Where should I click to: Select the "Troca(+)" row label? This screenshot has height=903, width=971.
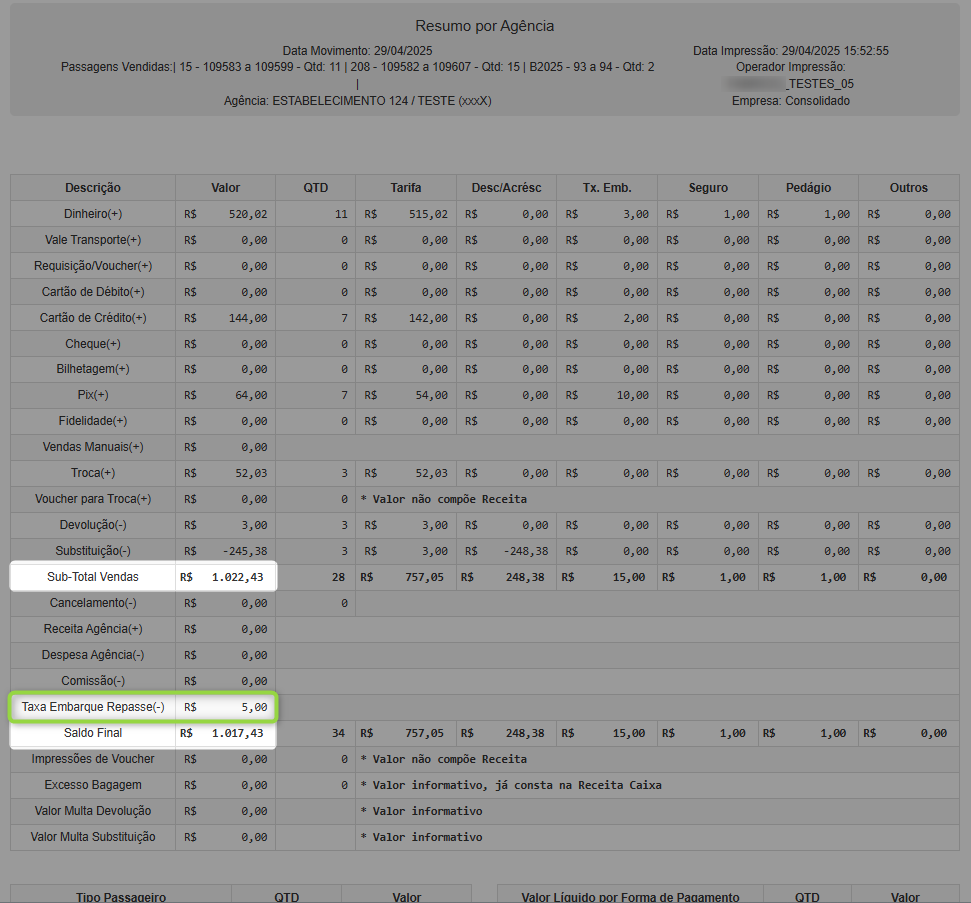(x=93, y=473)
